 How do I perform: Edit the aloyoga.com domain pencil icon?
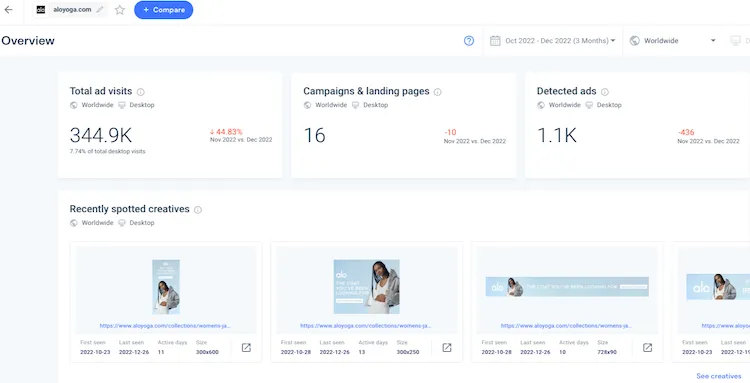(x=99, y=10)
